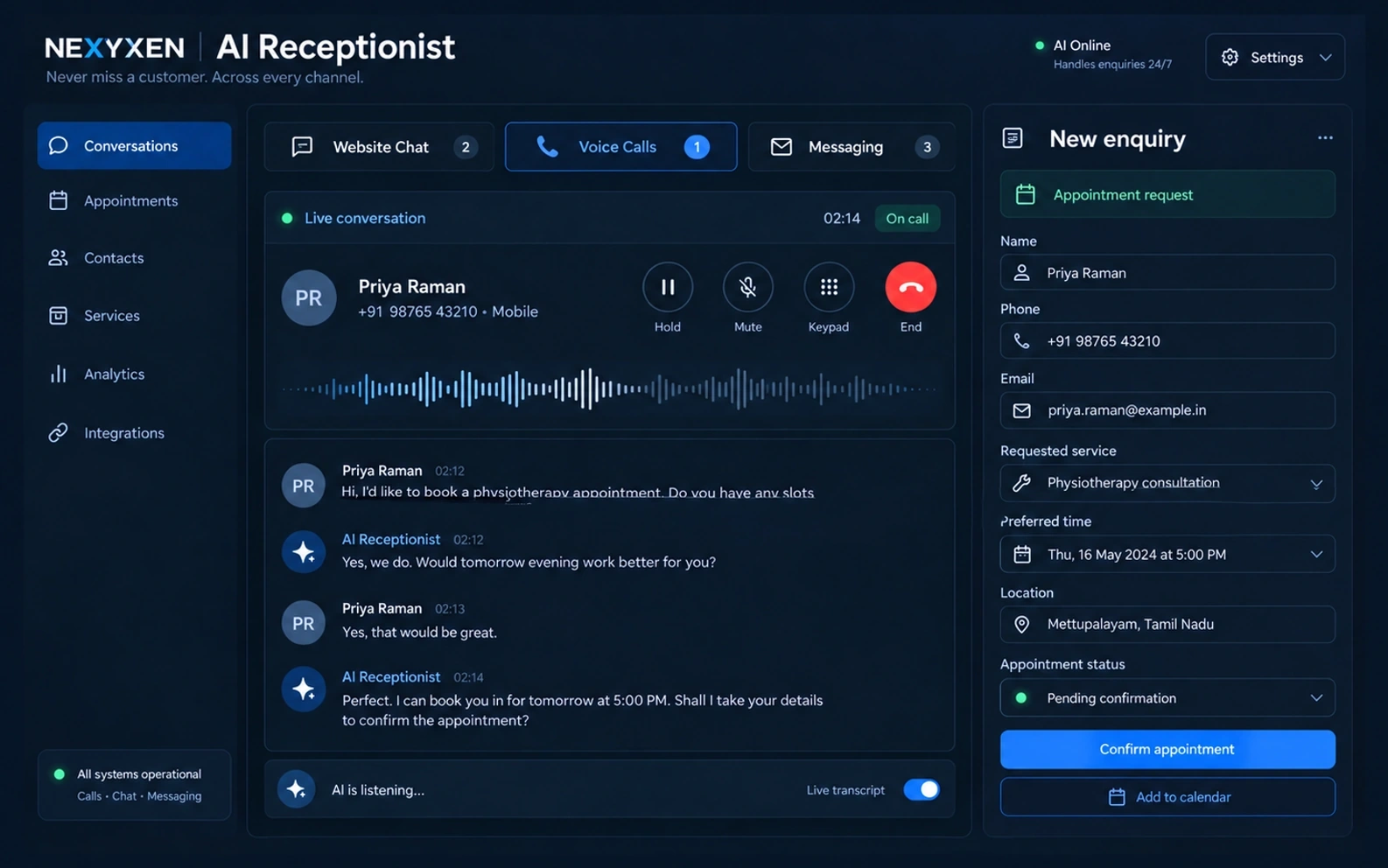Click the PR avatar in the call header
The width and height of the screenshot is (1388, 868).
tap(308, 297)
